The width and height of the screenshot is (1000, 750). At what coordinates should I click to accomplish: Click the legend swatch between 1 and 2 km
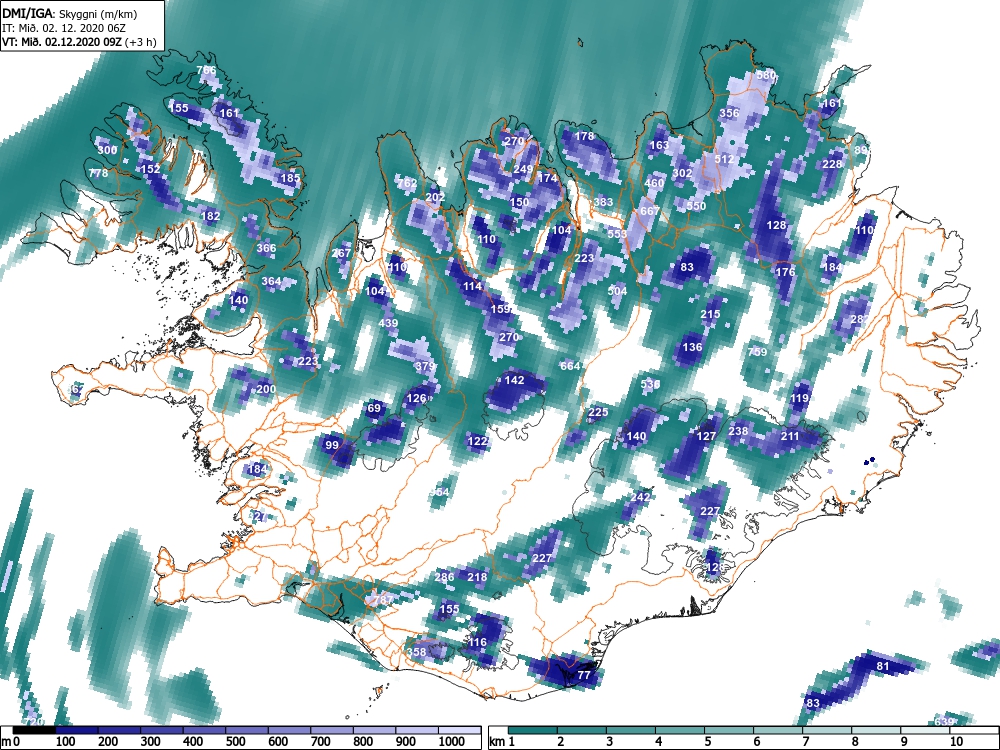click(x=533, y=729)
